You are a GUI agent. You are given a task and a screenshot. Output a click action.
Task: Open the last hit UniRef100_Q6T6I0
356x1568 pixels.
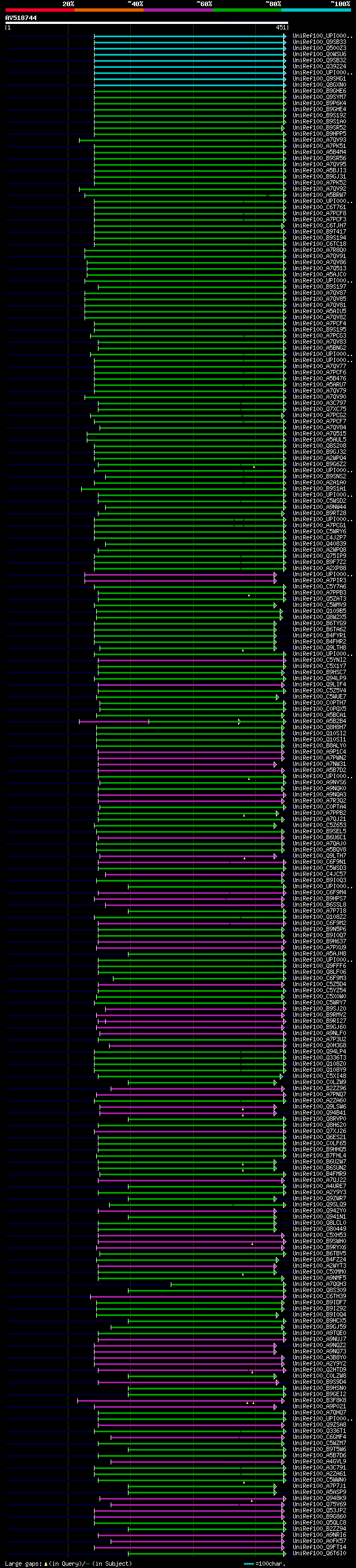click(319, 1553)
